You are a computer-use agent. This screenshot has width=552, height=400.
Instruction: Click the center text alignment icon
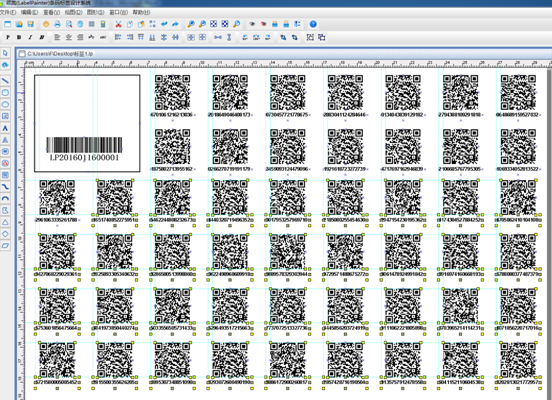[x=69, y=37]
